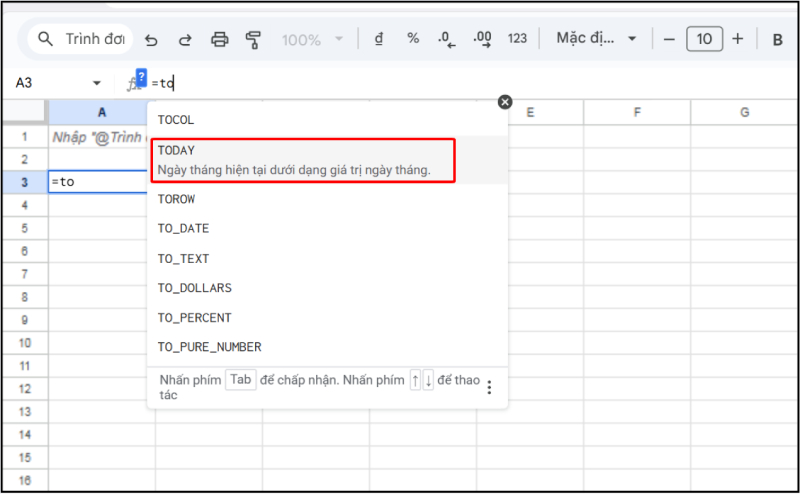Image resolution: width=800 pixels, height=494 pixels.
Task: Click the select-all corner box
Action: 24,112
